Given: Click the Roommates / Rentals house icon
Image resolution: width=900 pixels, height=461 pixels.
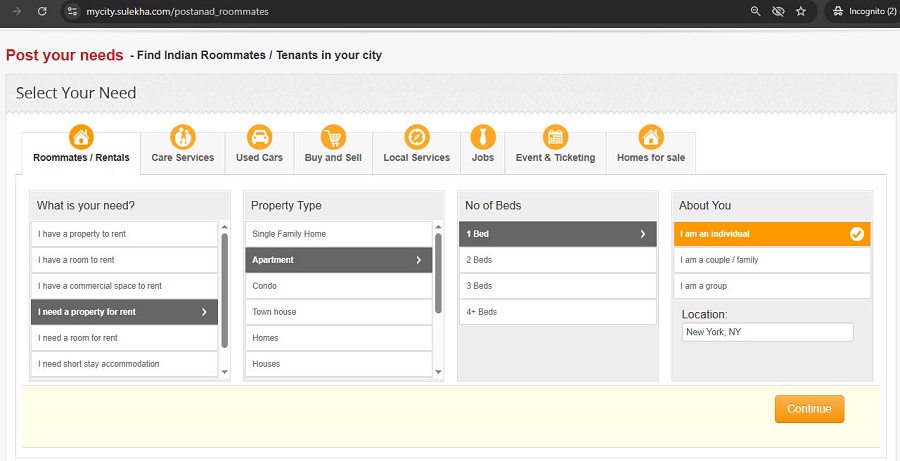Looking at the screenshot, I should [81, 137].
